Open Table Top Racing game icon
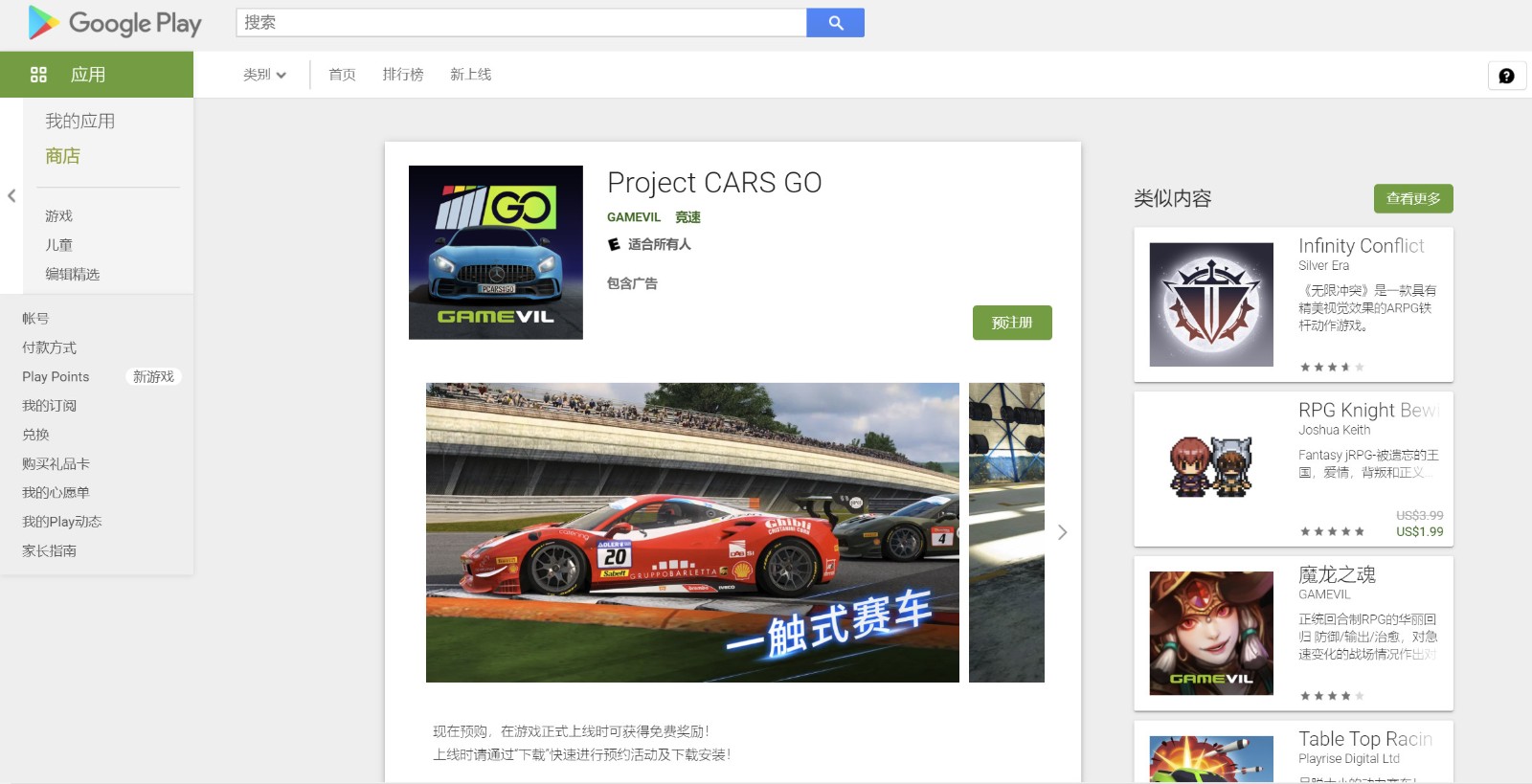Viewport: 1532px width, 784px height. pos(1211,759)
